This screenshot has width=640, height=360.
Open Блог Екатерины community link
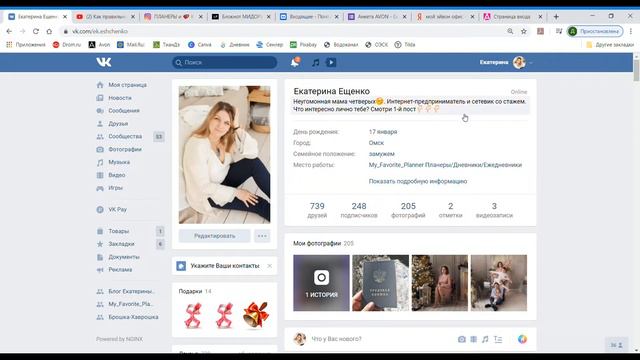(131, 291)
